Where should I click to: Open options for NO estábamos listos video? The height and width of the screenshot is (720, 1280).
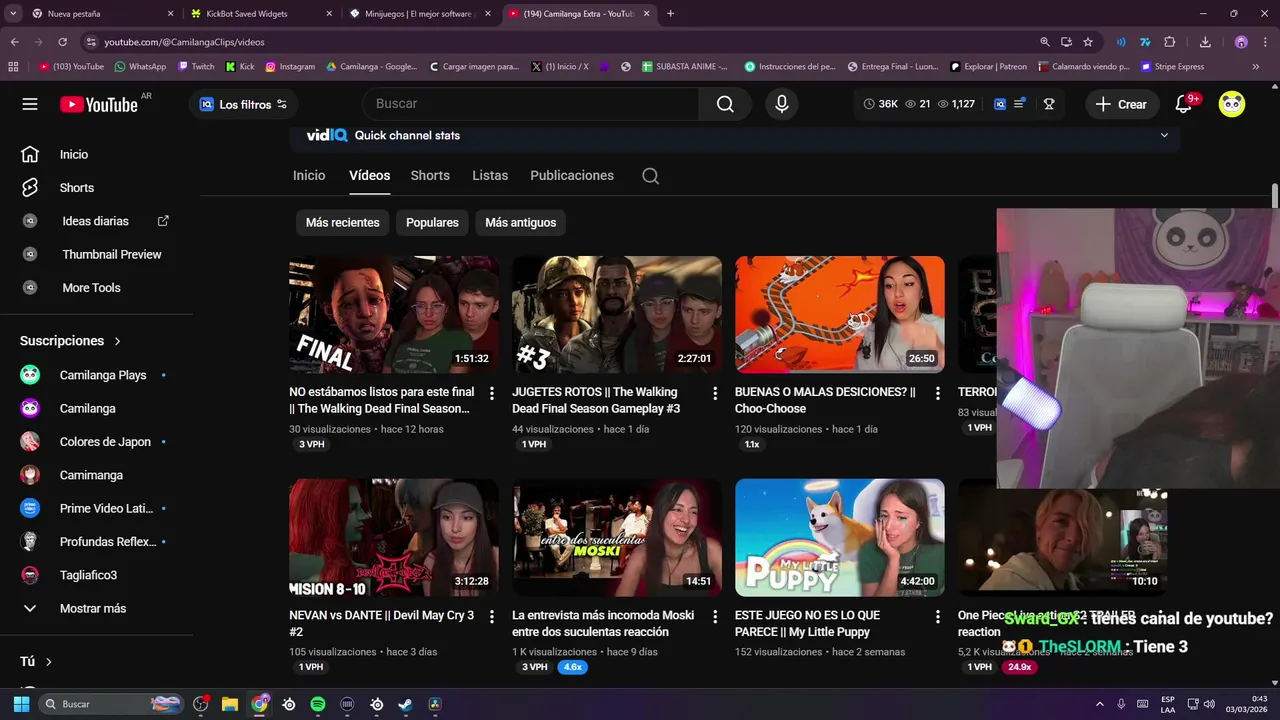tap(491, 394)
